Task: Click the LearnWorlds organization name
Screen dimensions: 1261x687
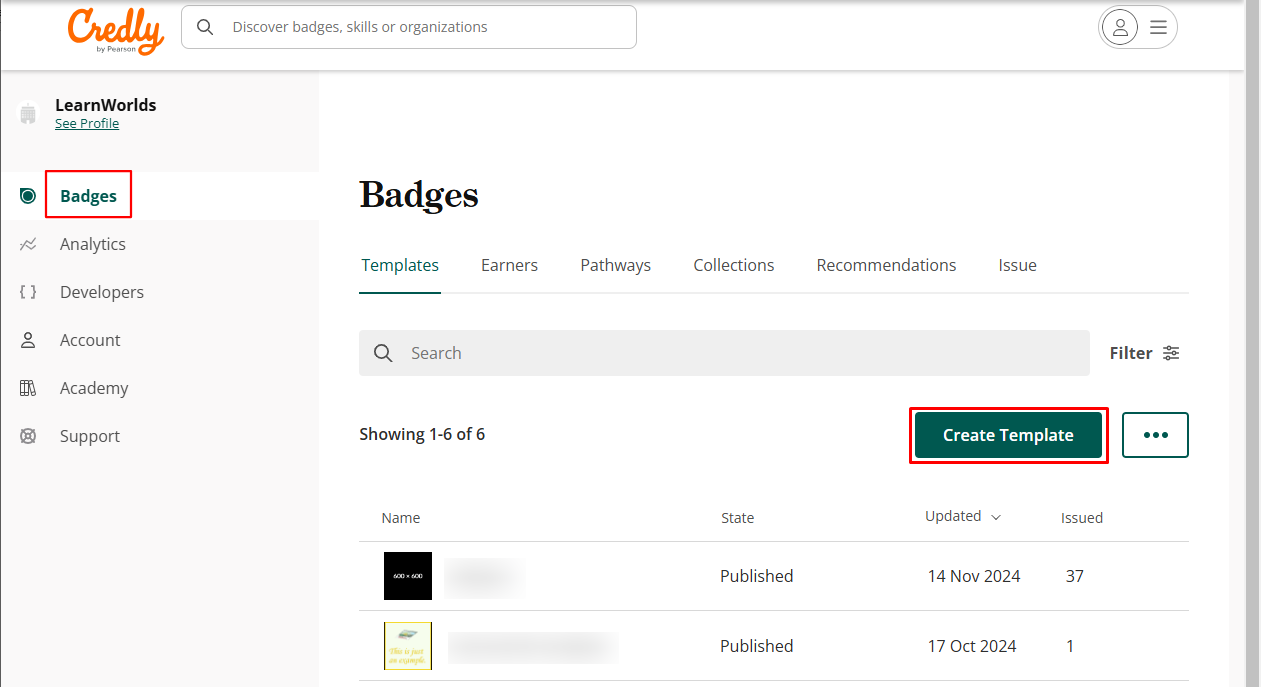Action: click(x=106, y=105)
